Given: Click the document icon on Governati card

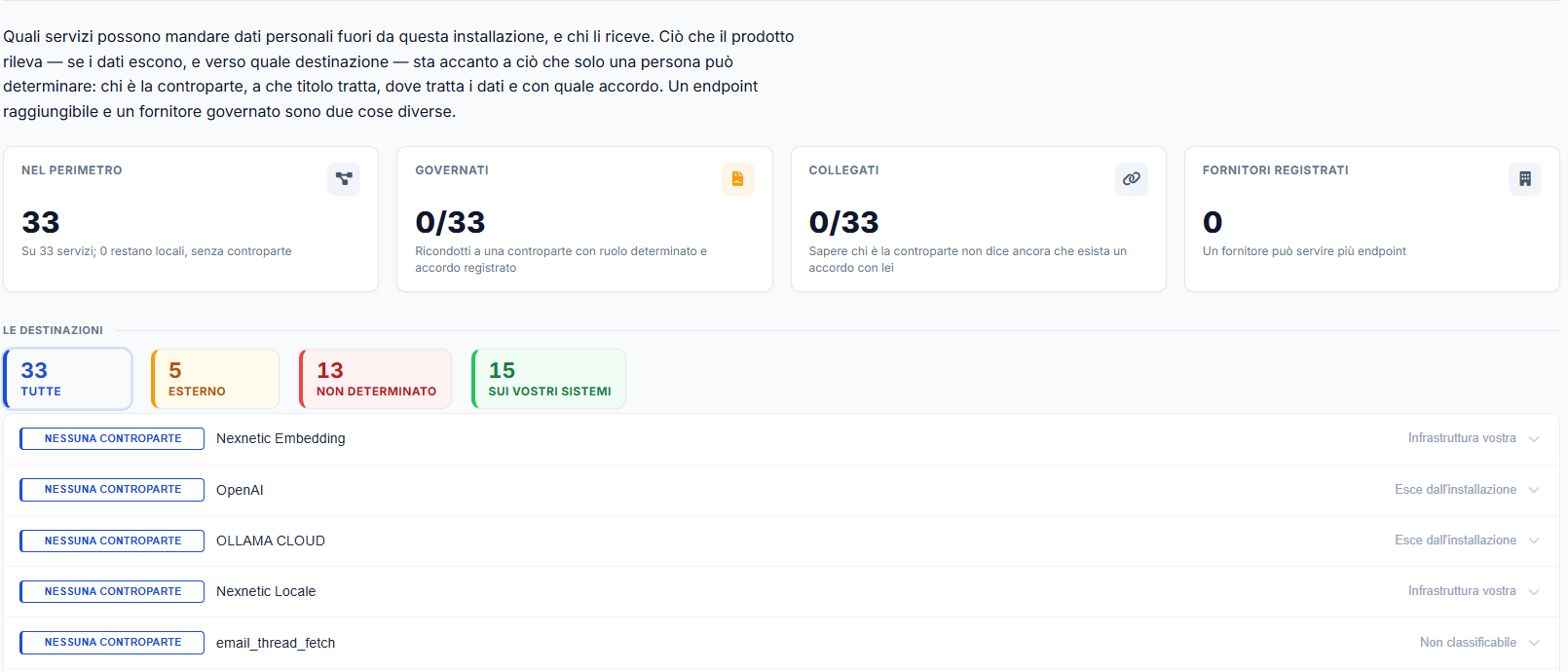Looking at the screenshot, I should coord(737,179).
